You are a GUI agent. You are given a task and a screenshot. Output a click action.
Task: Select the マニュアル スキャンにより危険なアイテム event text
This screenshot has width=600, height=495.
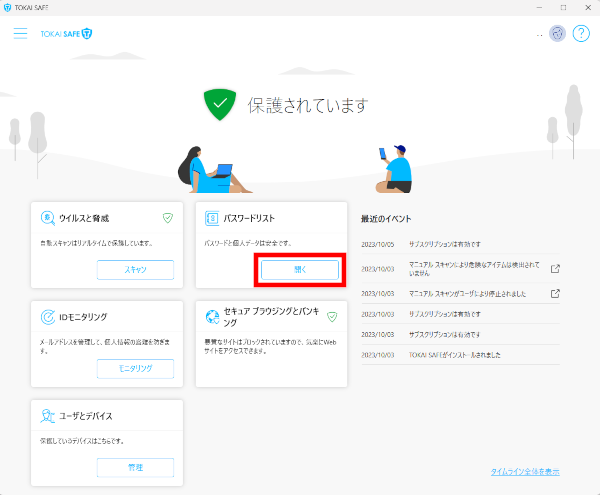pyautogui.click(x=474, y=269)
